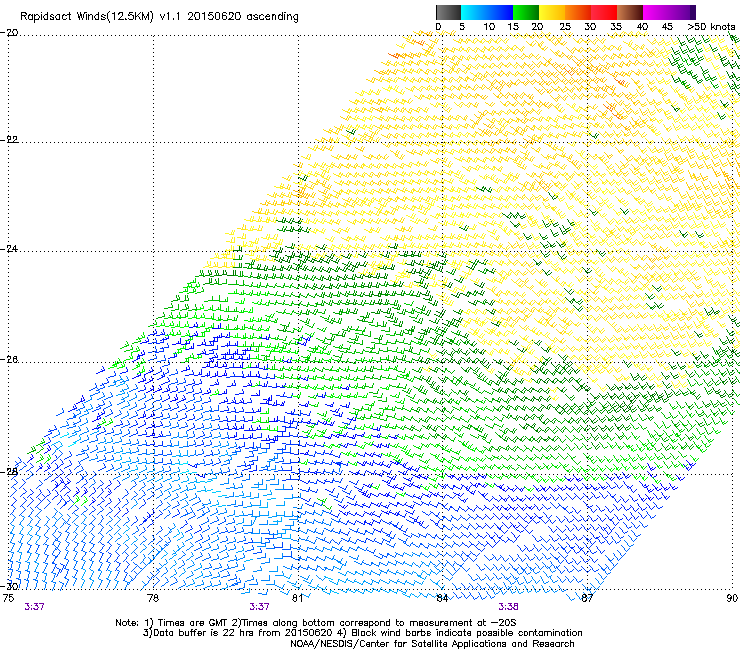Click the '90' longitude axis label
This screenshot has height=650, width=740.
(732, 598)
